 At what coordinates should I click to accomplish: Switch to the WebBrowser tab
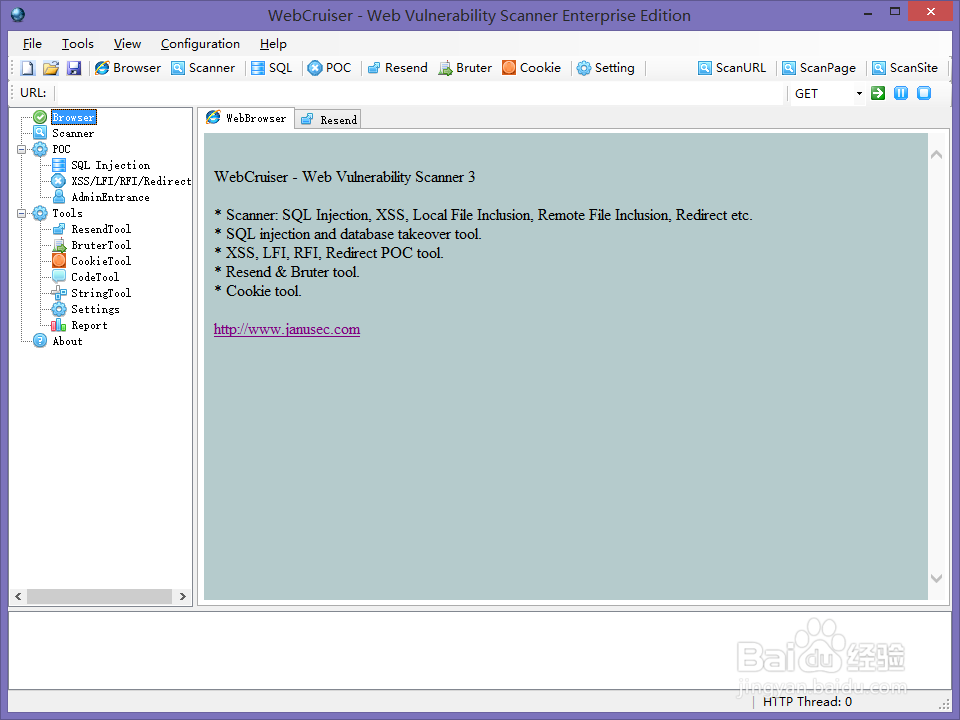[246, 118]
